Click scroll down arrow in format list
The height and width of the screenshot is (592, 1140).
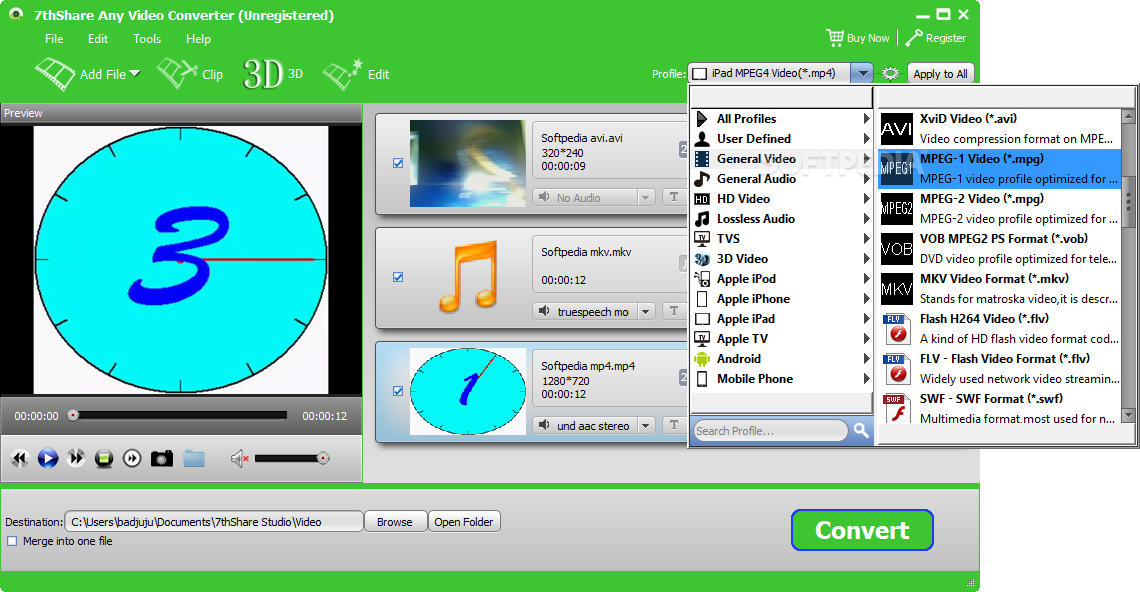tap(1128, 415)
